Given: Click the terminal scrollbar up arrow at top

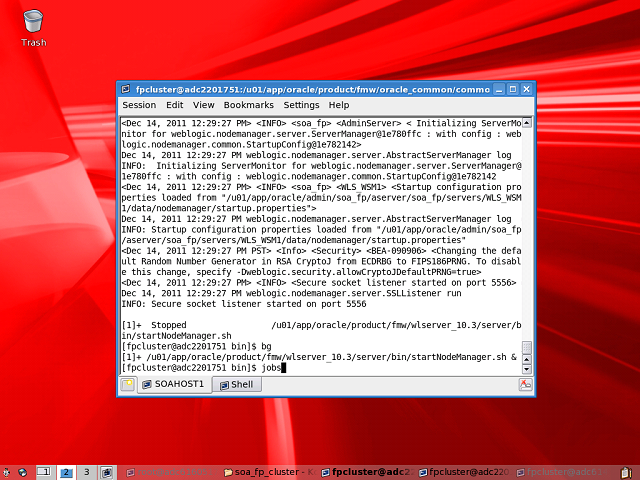Looking at the screenshot, I should point(527,122).
